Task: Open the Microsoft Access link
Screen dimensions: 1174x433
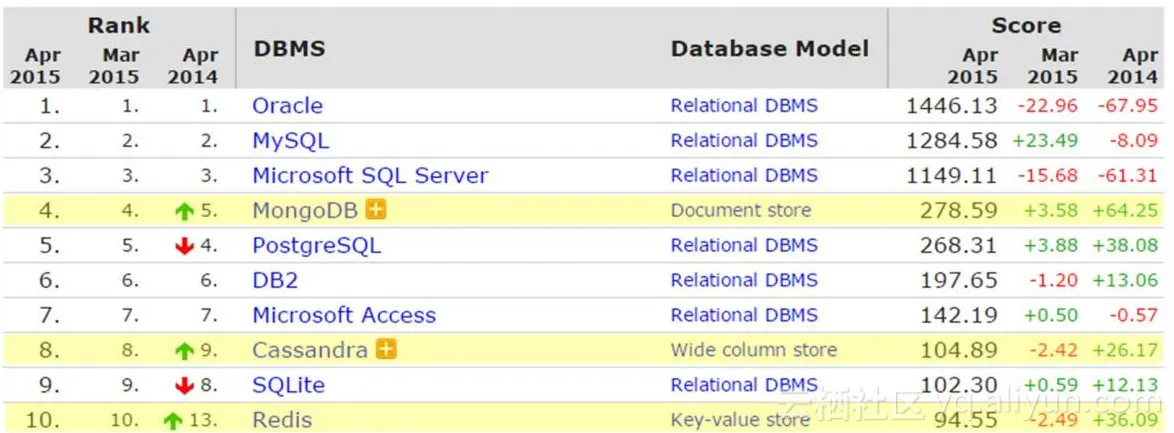Action: click(x=344, y=315)
